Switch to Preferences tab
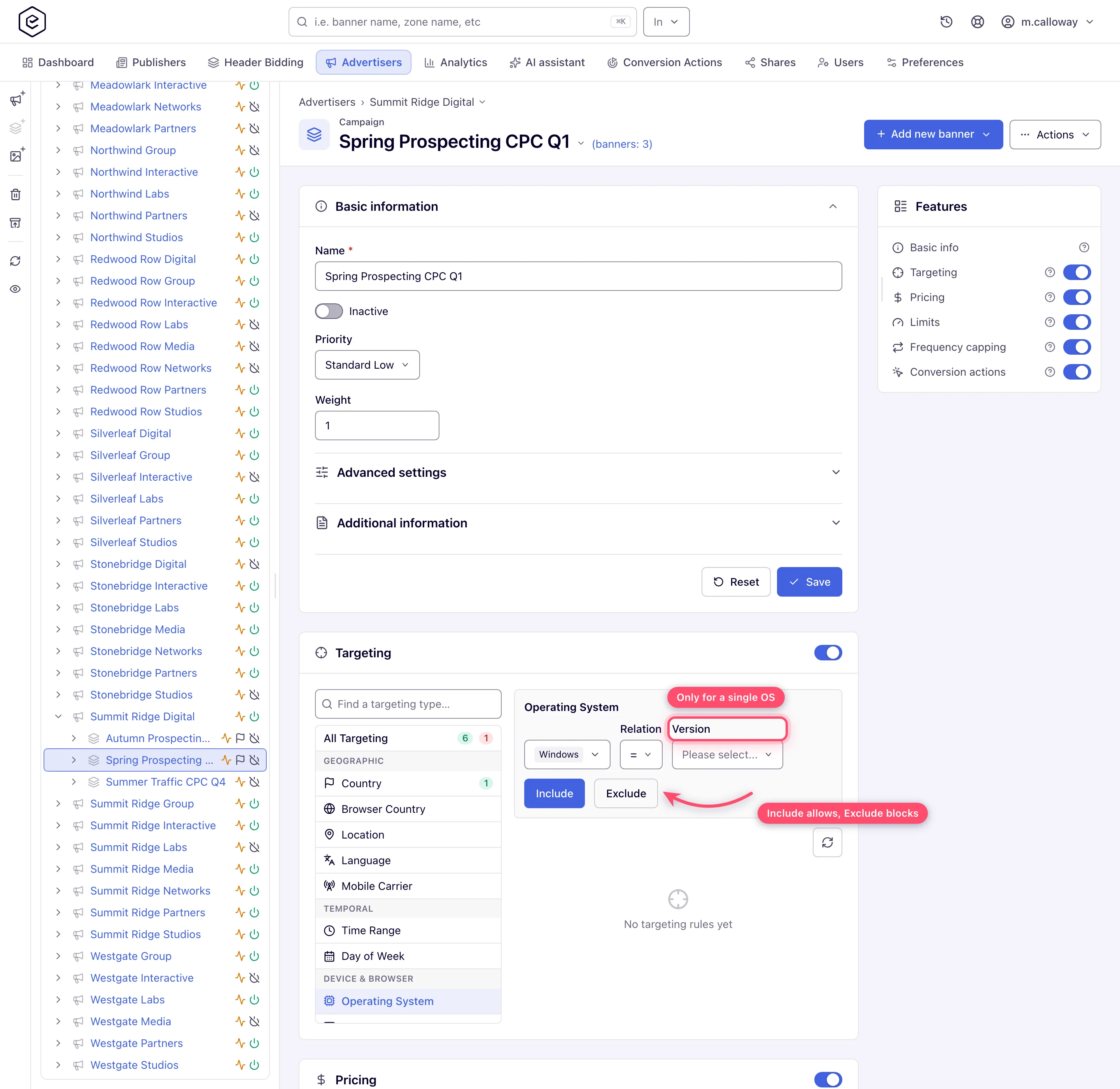1120x1089 pixels. (x=924, y=62)
